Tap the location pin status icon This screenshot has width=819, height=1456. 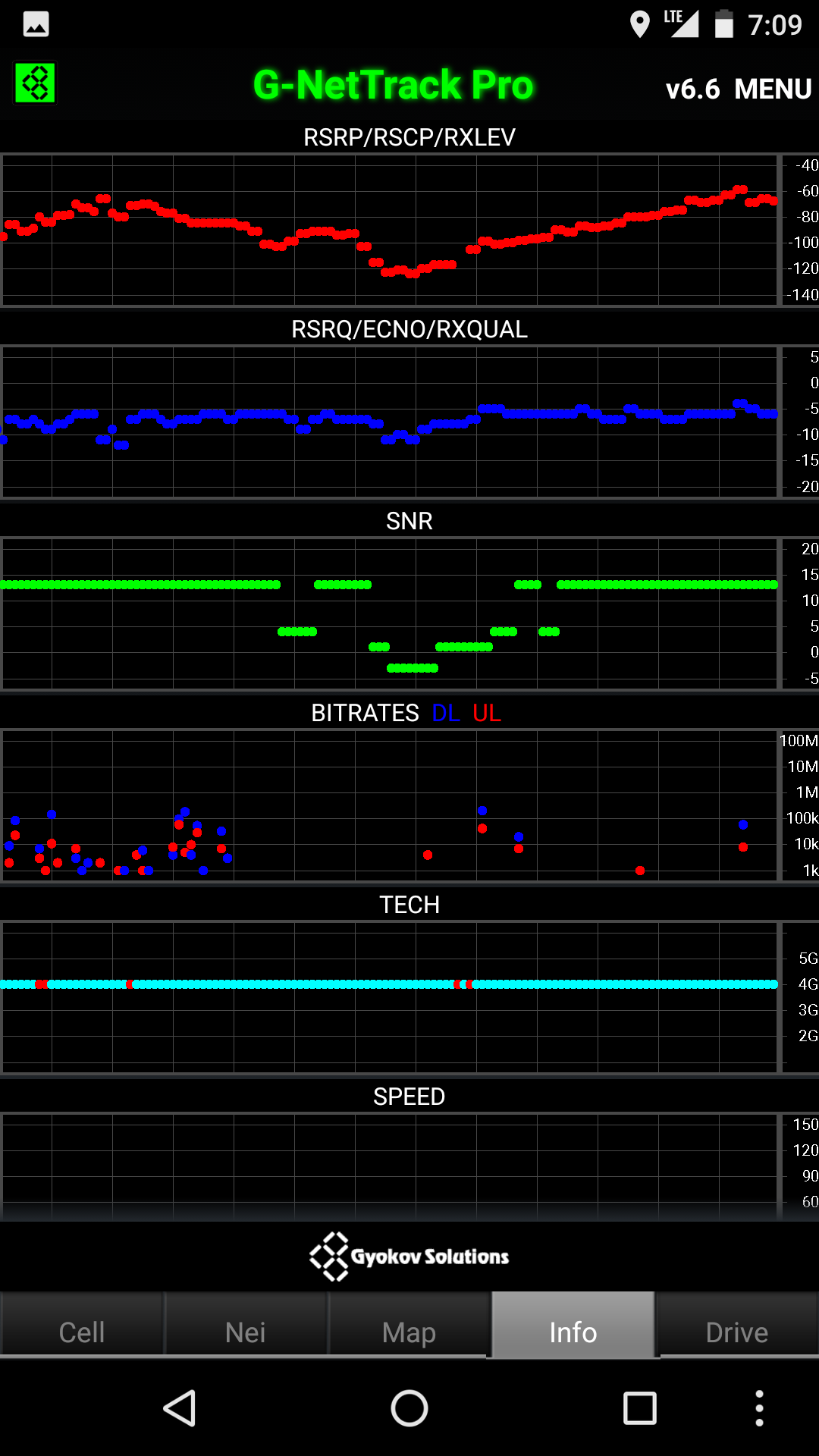(640, 24)
